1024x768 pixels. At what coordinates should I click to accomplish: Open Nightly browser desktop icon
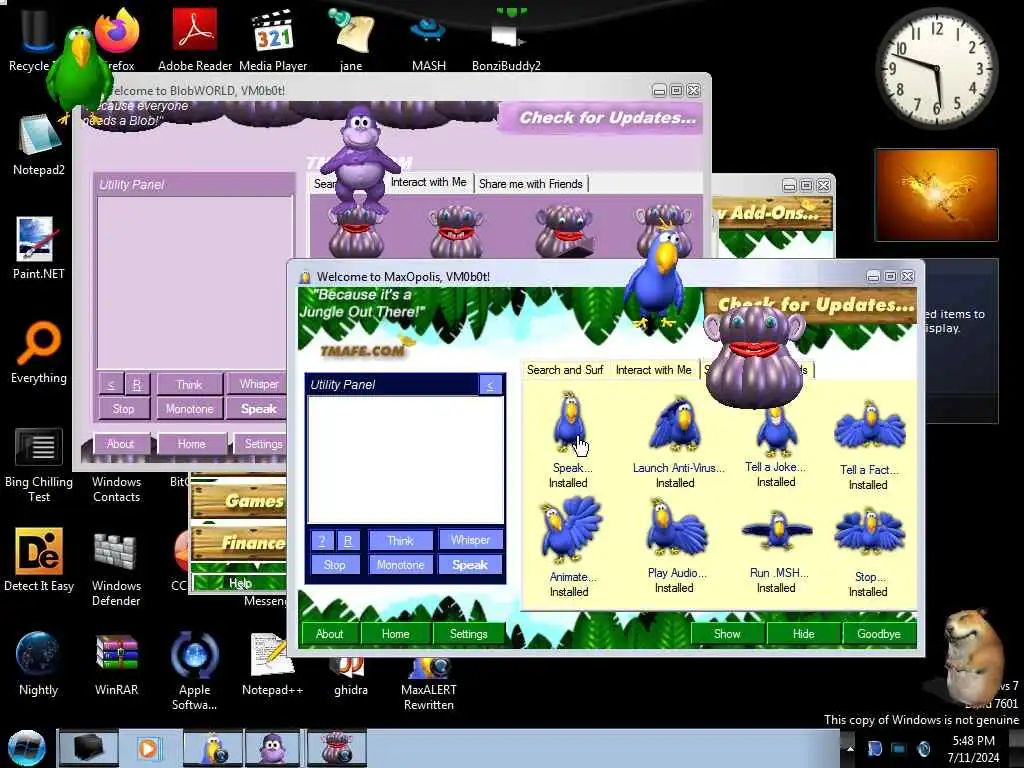click(x=38, y=664)
